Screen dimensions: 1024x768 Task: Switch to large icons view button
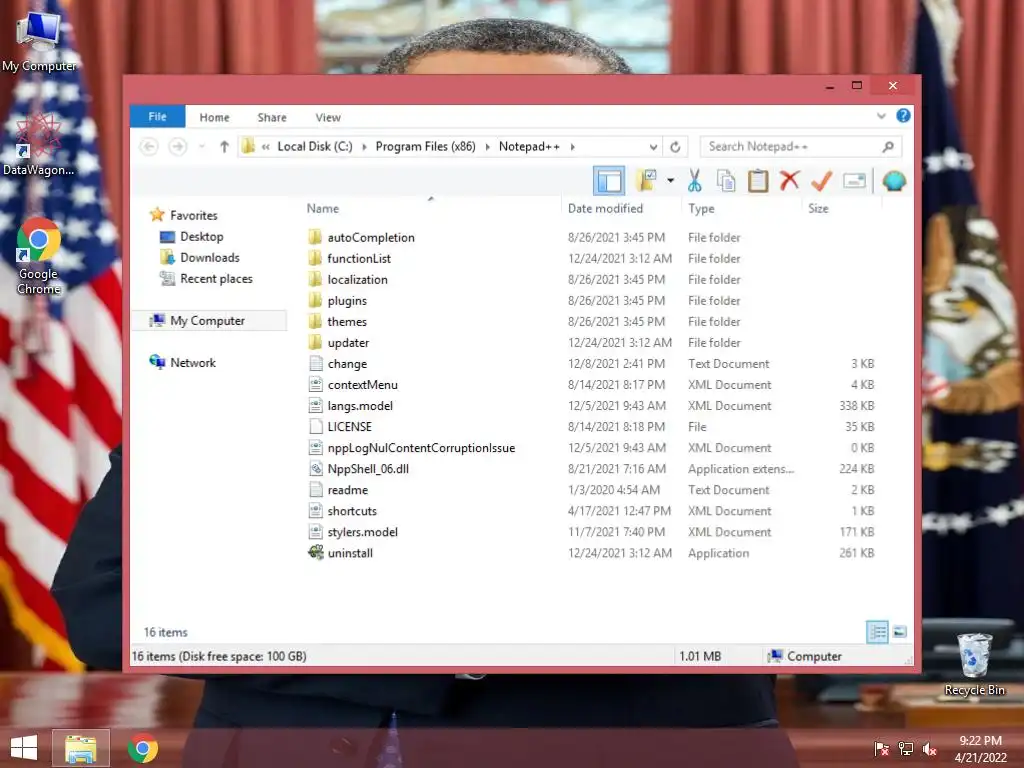pos(900,632)
